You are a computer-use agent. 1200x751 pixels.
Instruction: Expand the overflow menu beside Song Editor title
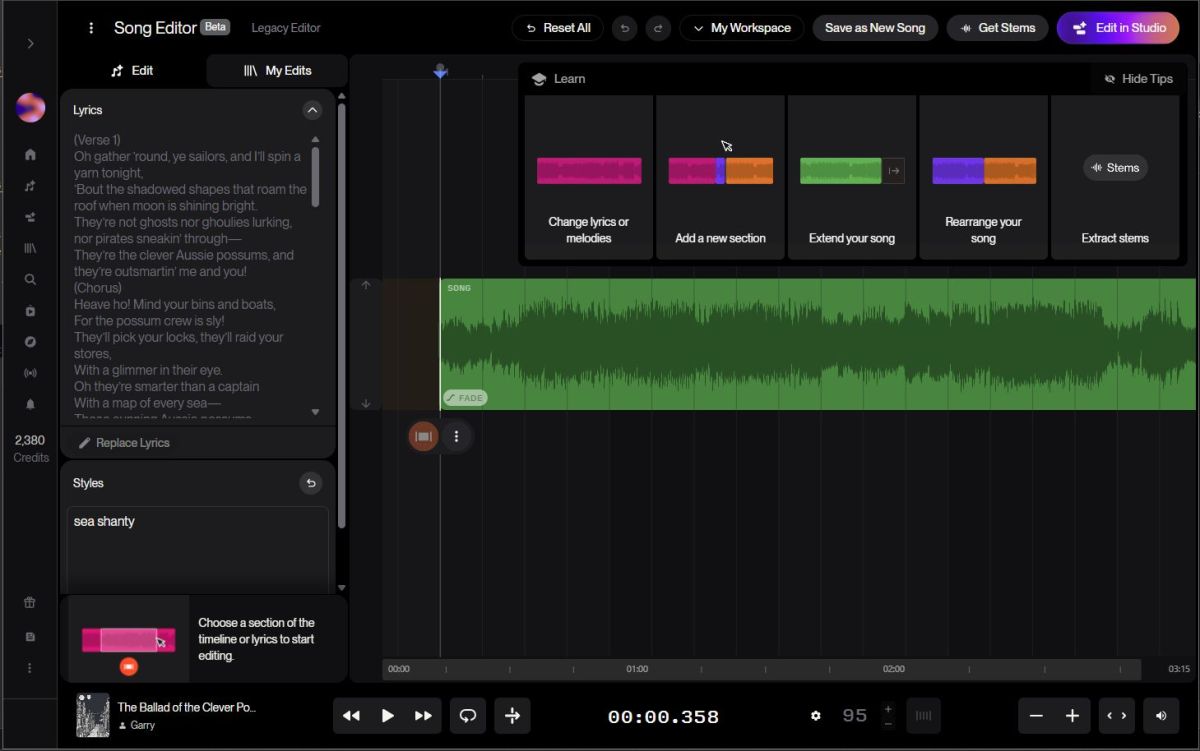91,27
